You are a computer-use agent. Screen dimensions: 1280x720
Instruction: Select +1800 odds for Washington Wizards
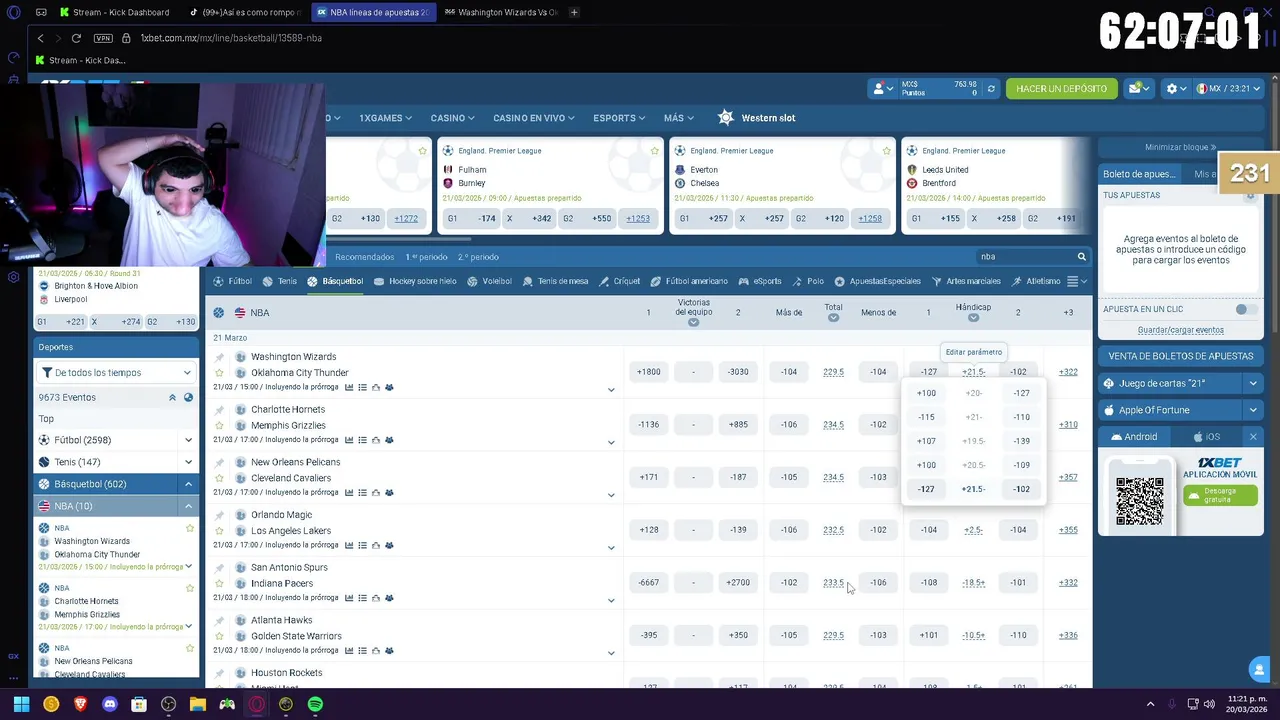coord(648,372)
